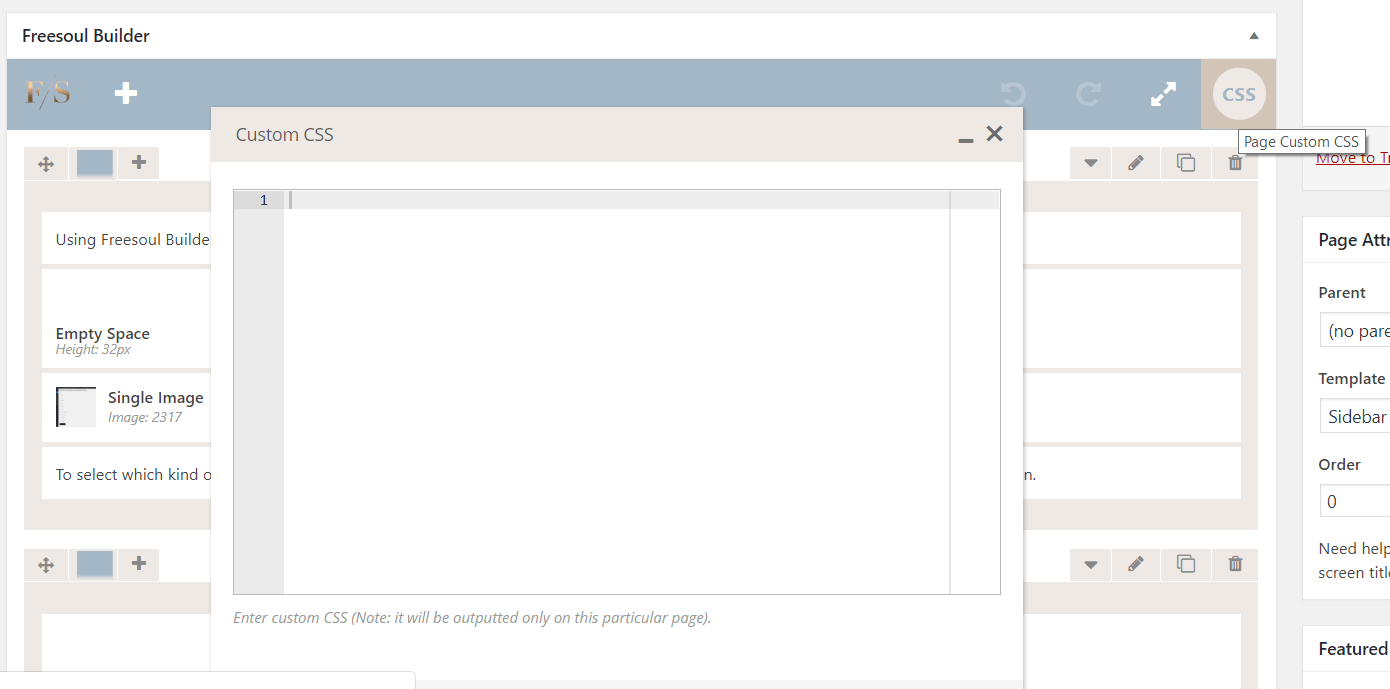Viewport: 1390px width, 689px height.
Task: Switch the builder to fullscreen mode
Action: (1163, 94)
